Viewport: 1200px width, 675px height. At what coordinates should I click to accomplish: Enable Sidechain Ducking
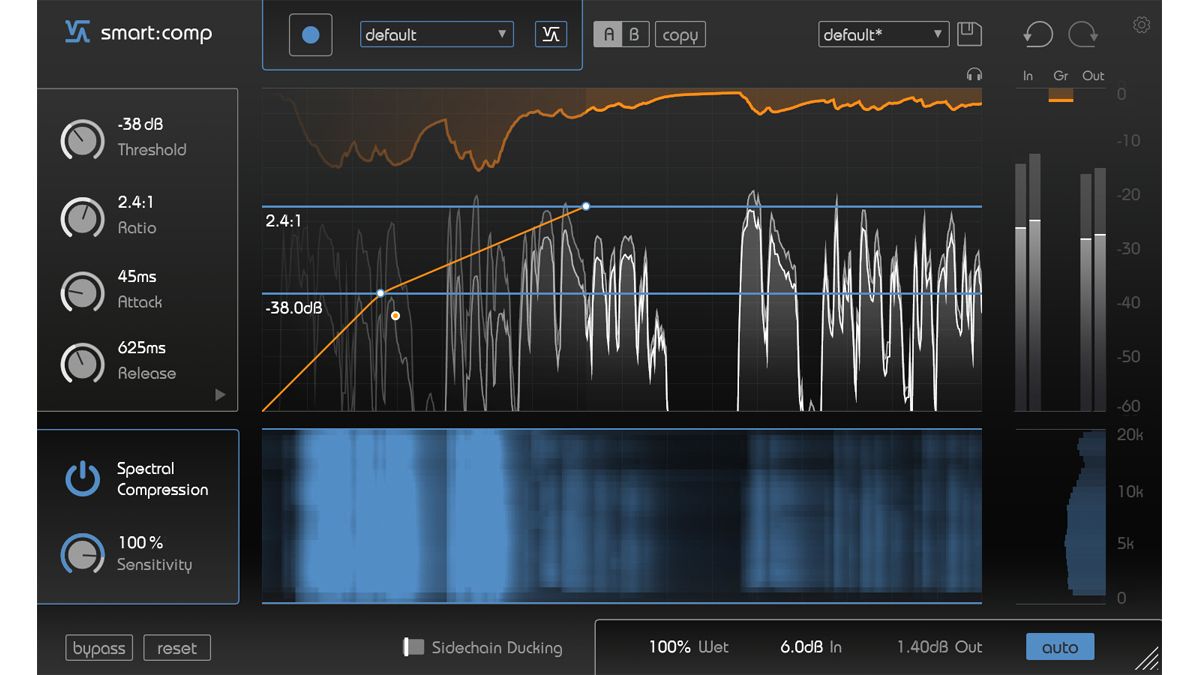pos(410,647)
